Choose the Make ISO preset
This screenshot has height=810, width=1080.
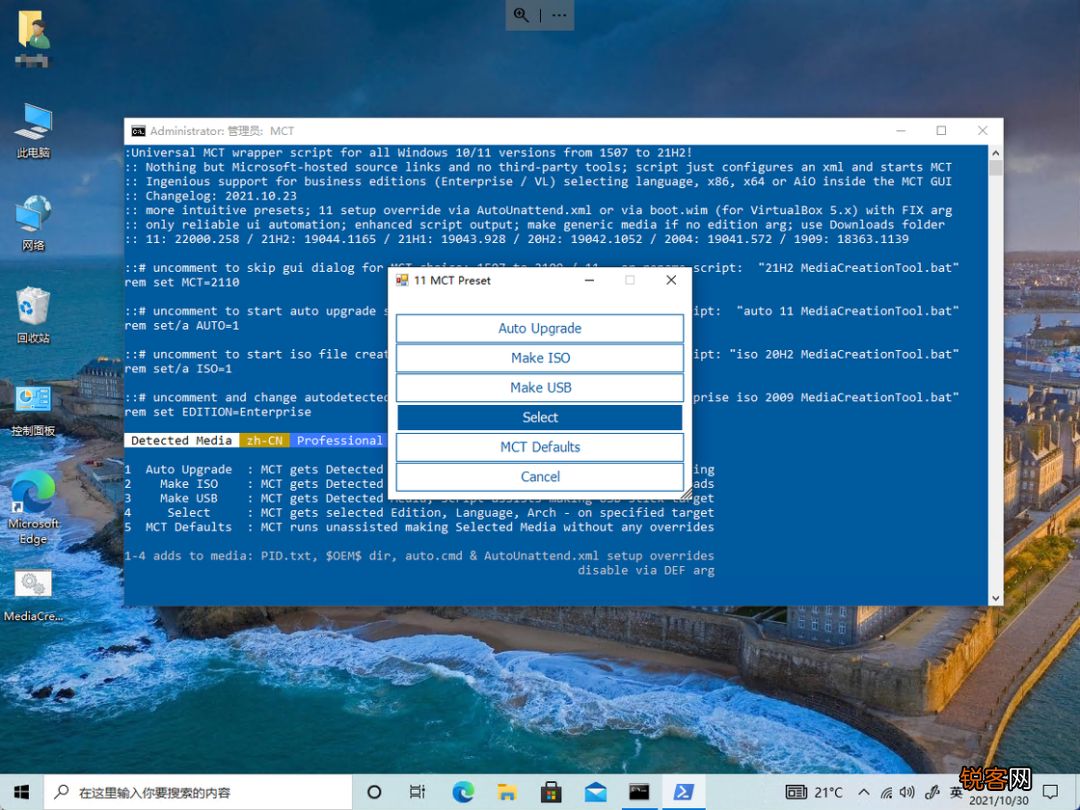539,358
